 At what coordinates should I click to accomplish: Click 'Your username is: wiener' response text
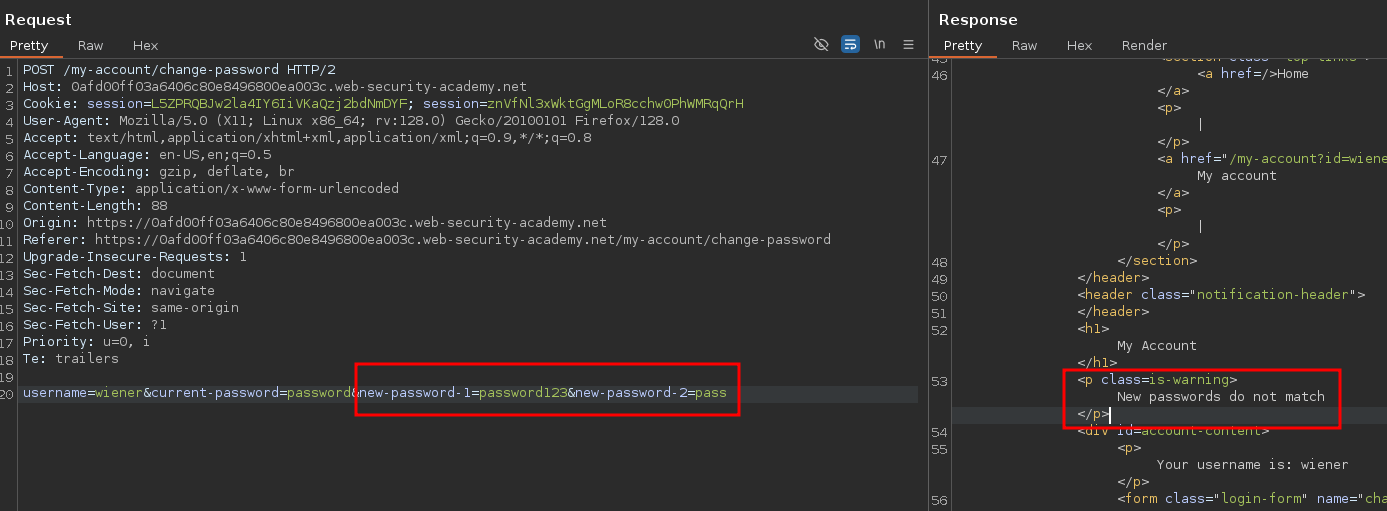tap(1252, 465)
